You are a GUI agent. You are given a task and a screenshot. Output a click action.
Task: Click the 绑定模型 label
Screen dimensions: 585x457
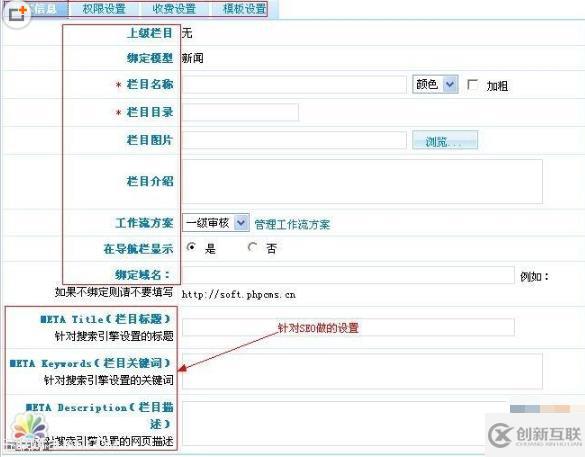coord(150,58)
